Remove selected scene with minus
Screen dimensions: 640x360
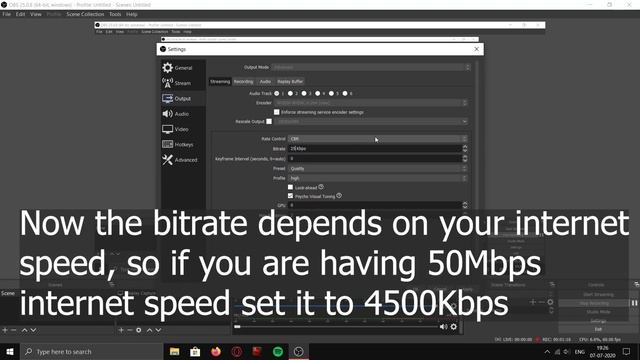[13, 330]
